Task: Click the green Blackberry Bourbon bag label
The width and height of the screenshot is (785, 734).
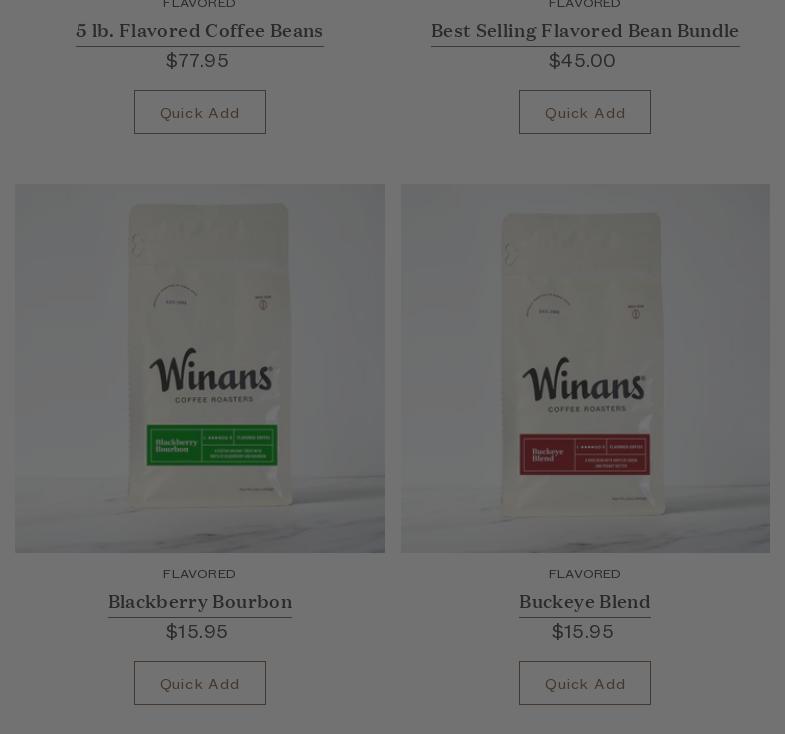Action: [212, 445]
